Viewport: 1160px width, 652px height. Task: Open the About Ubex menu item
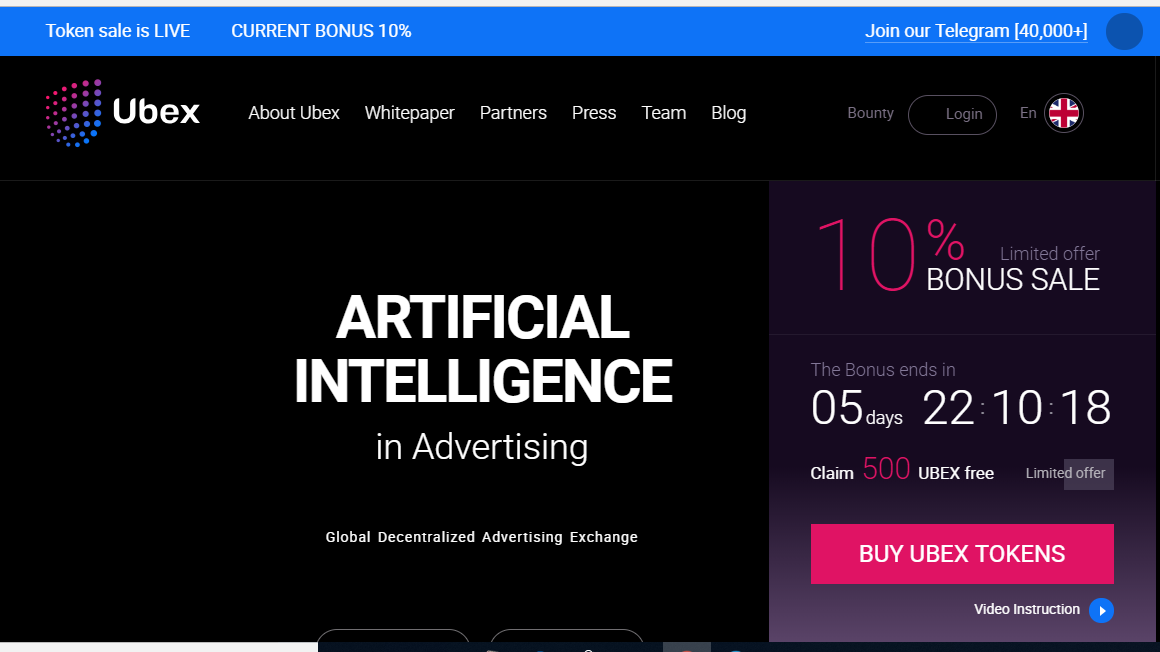(x=294, y=112)
